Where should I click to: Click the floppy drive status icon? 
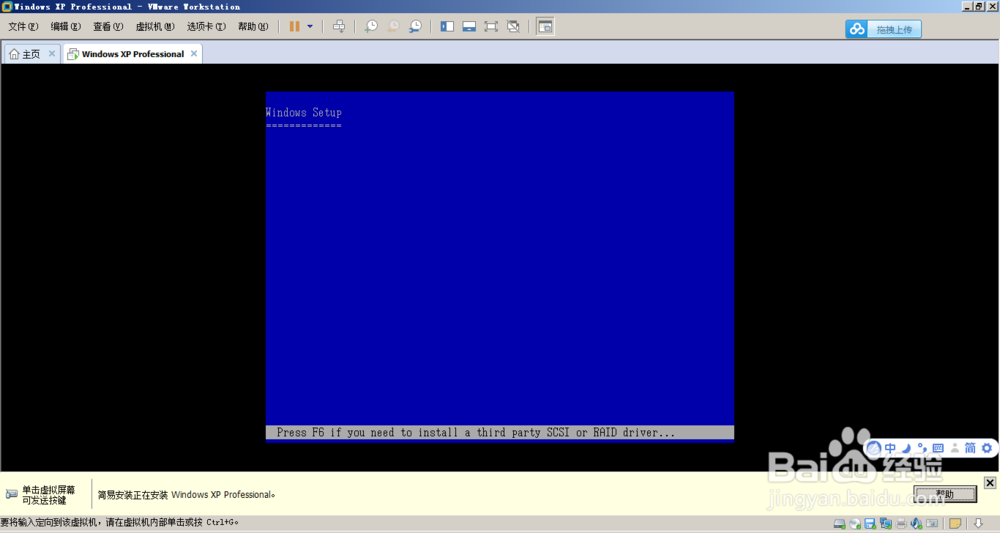870,523
